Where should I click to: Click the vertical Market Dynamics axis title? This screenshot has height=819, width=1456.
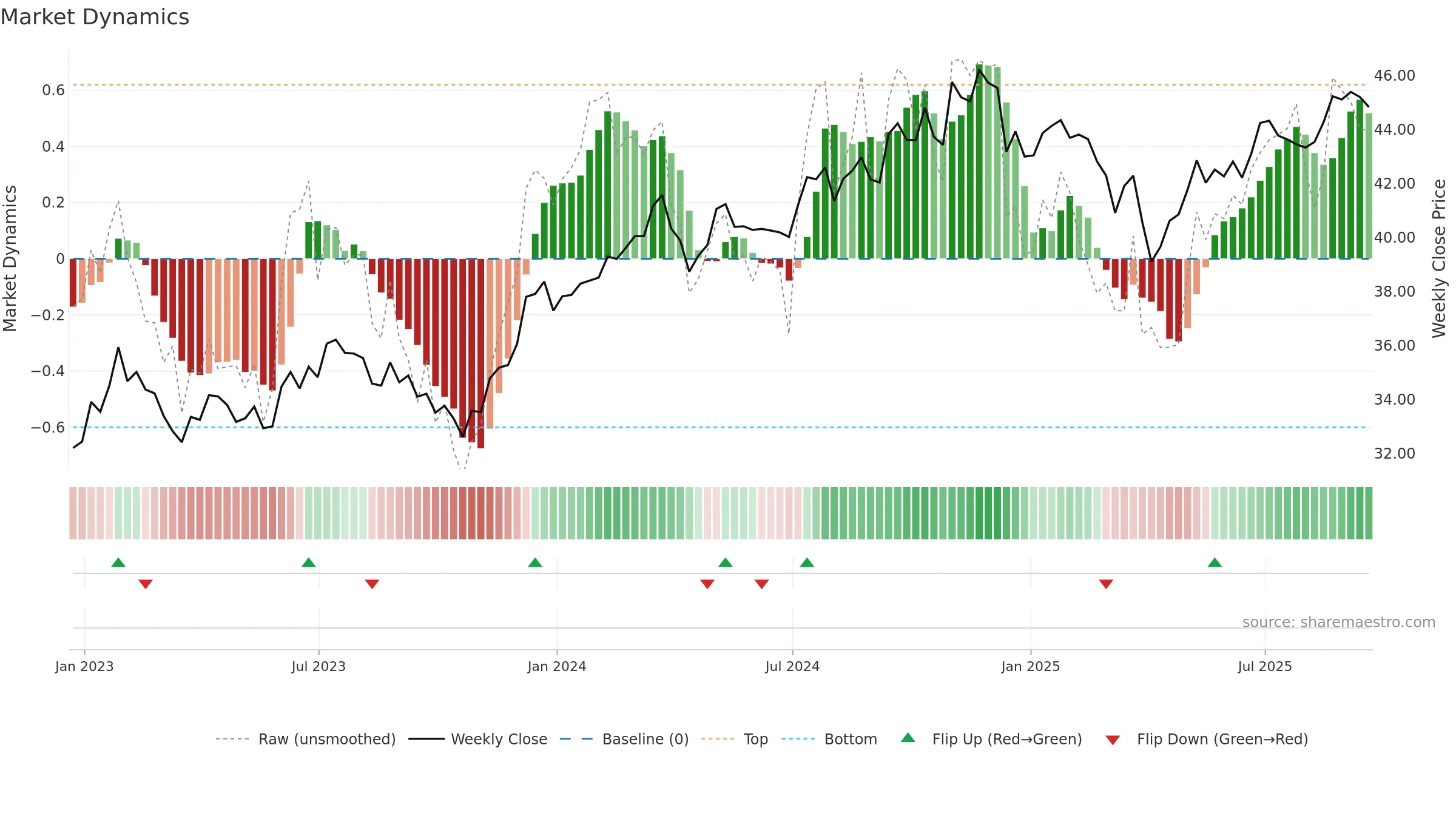10,258
